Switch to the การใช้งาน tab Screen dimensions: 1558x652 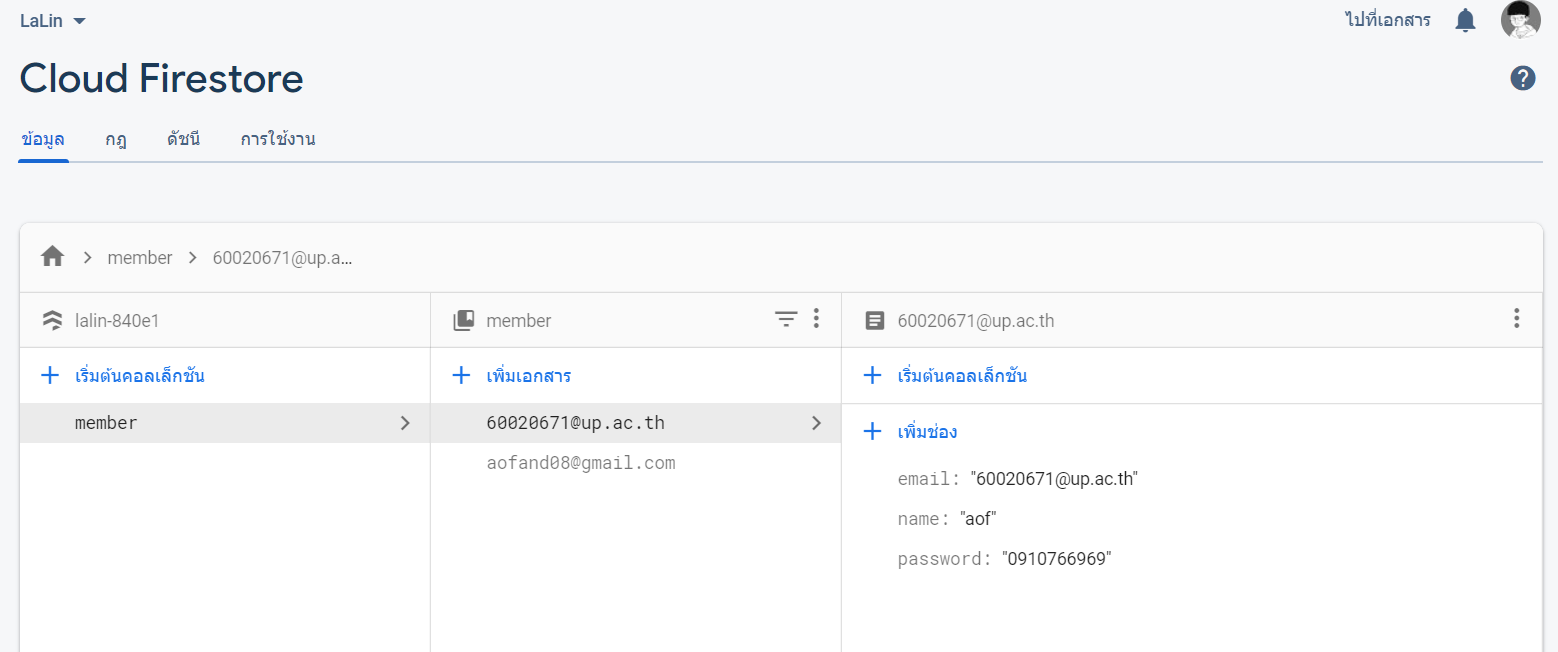click(278, 139)
